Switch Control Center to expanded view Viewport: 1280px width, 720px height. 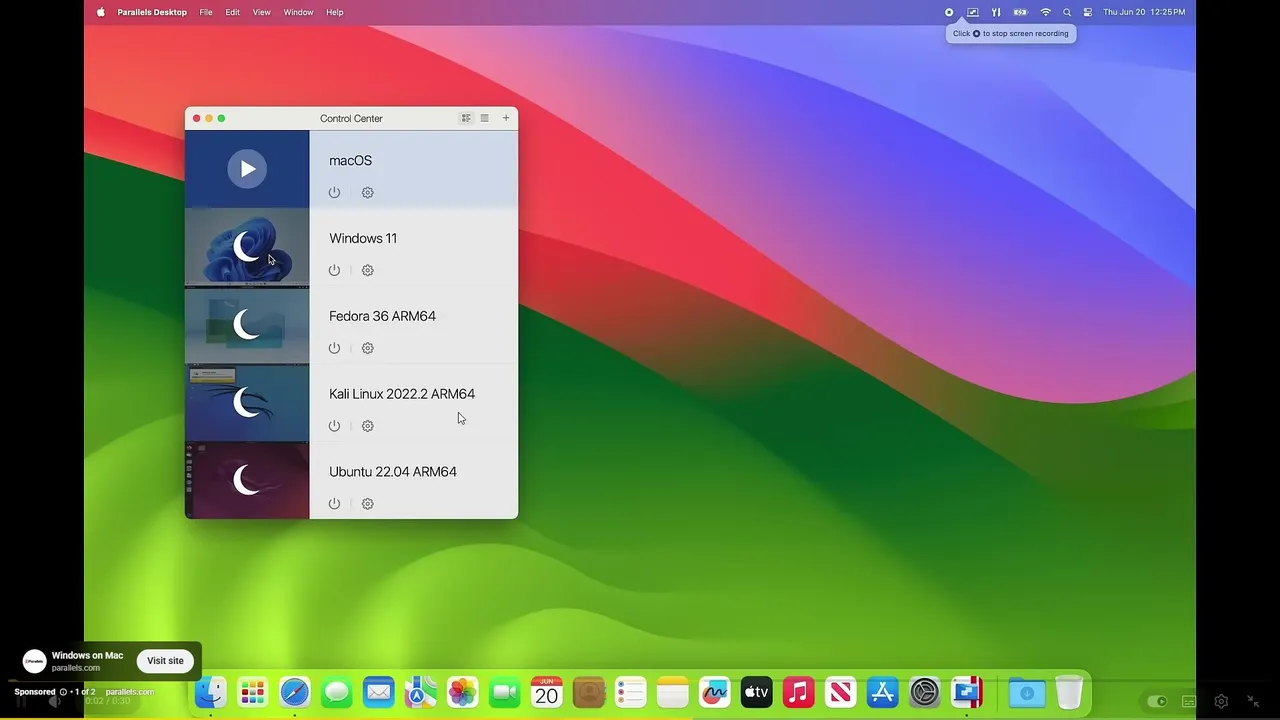[466, 118]
